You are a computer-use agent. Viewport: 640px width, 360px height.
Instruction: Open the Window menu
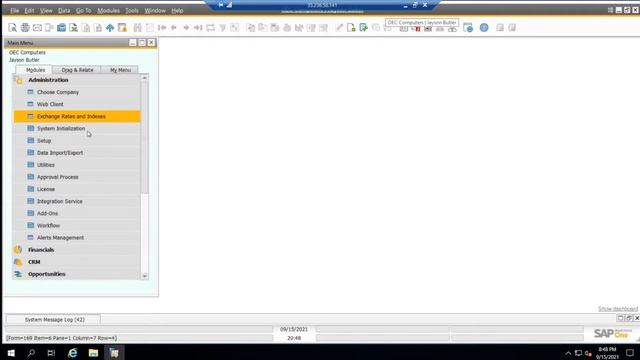click(155, 11)
